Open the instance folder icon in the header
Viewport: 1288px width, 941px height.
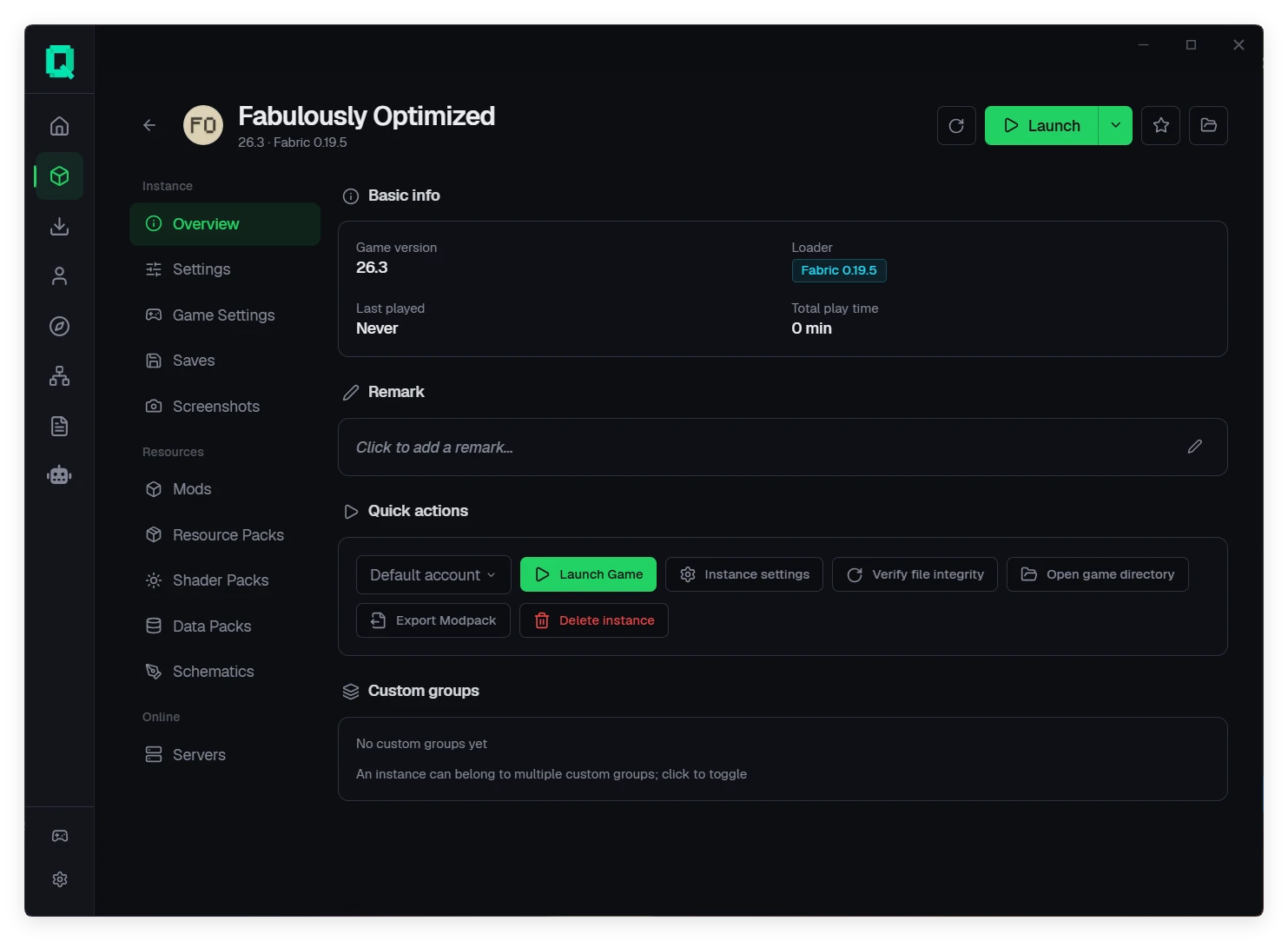tap(1208, 126)
